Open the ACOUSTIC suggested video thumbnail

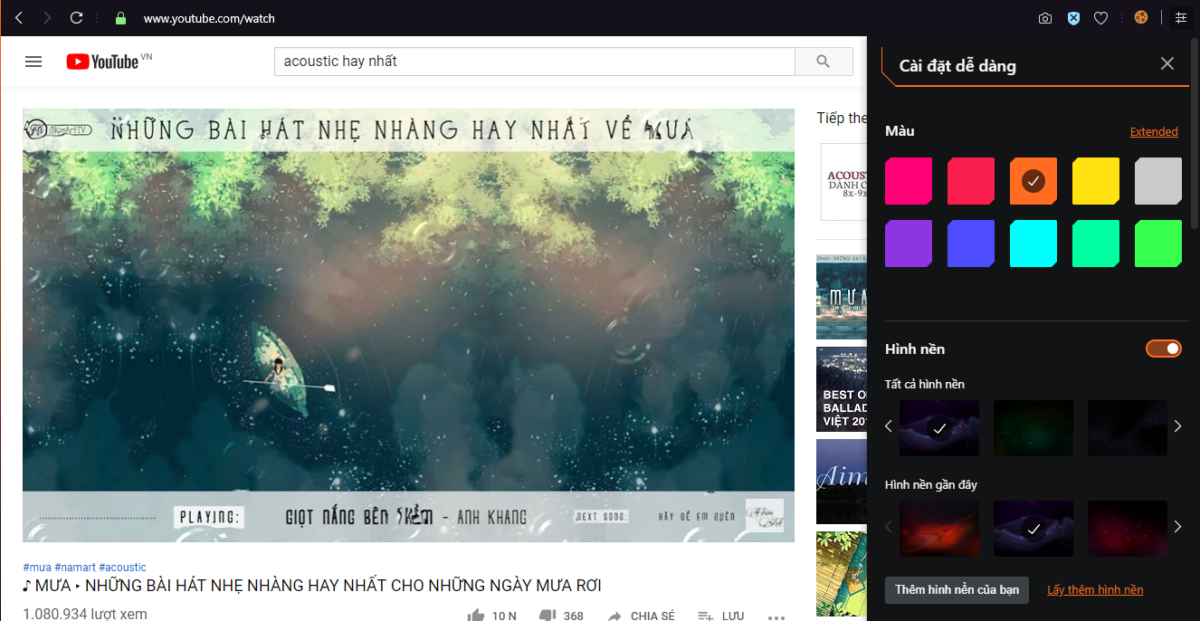[x=843, y=181]
